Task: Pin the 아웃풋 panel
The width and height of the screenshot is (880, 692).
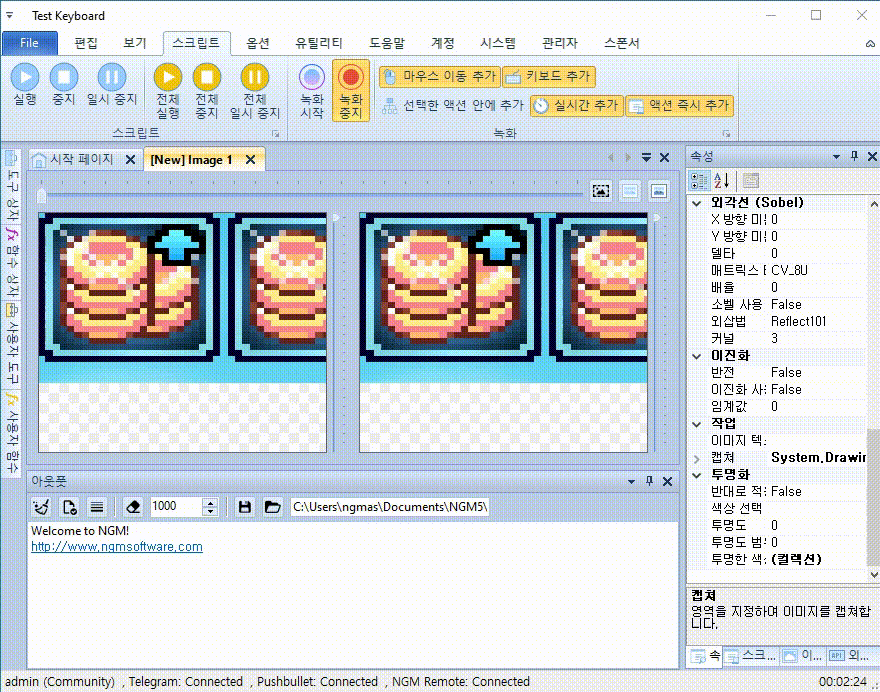Action: [x=649, y=482]
